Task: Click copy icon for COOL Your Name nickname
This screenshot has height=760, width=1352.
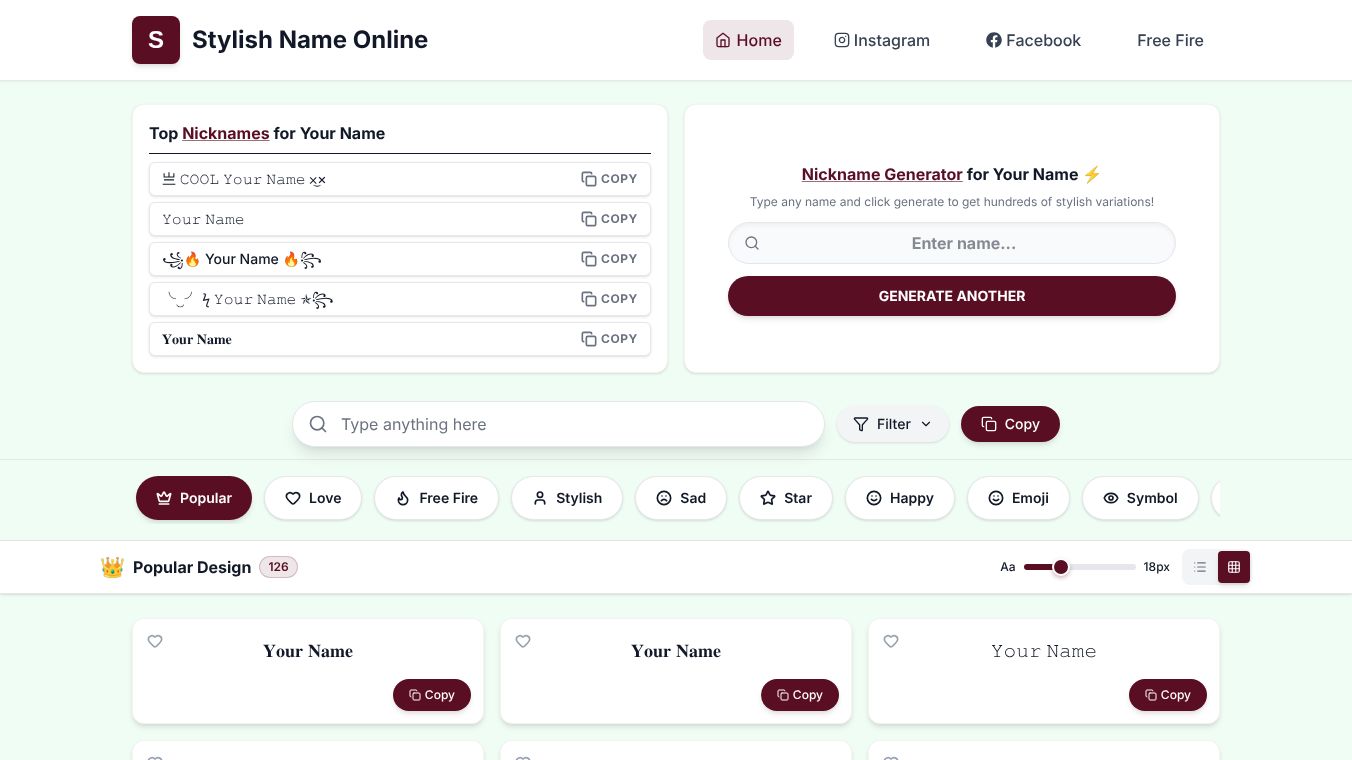Action: tap(589, 179)
